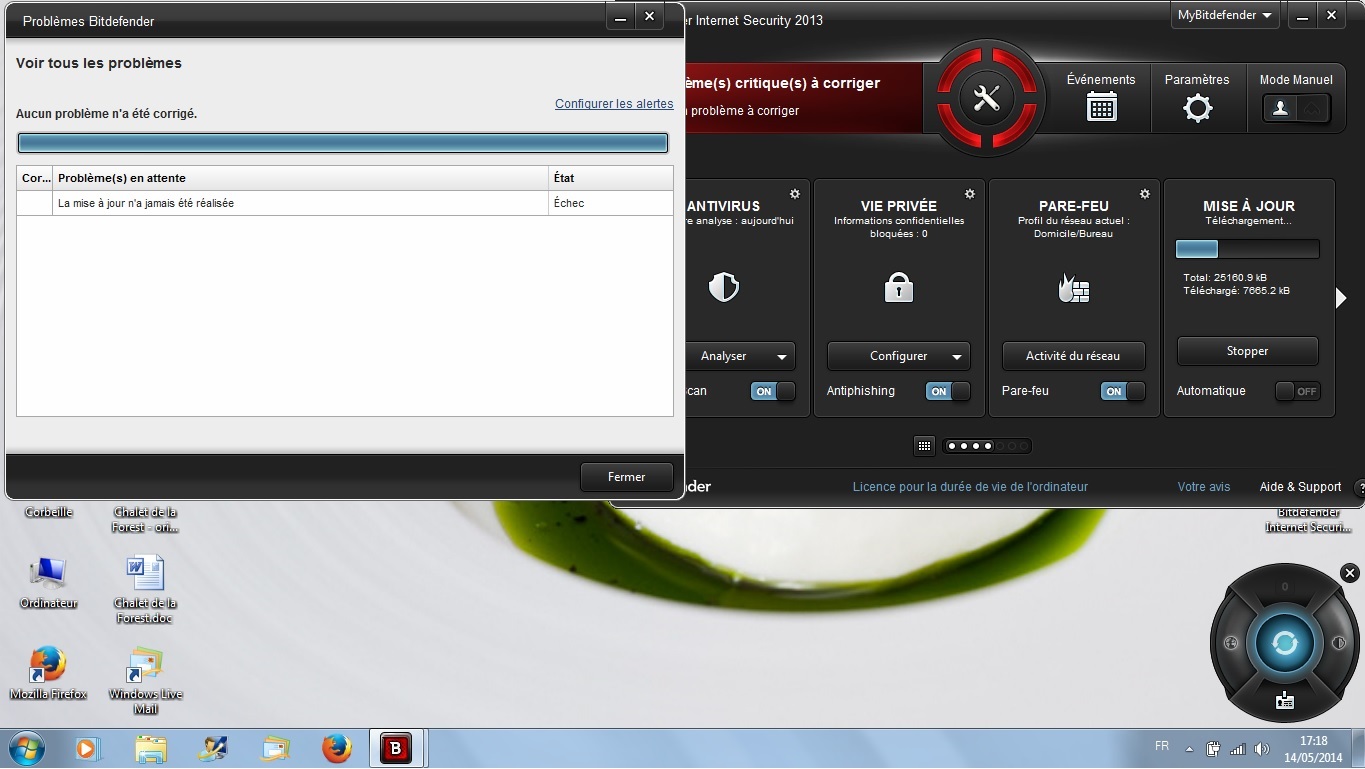Click the Cor... column header
Image resolution: width=1365 pixels, height=769 pixels.
pyautogui.click(x=35, y=178)
